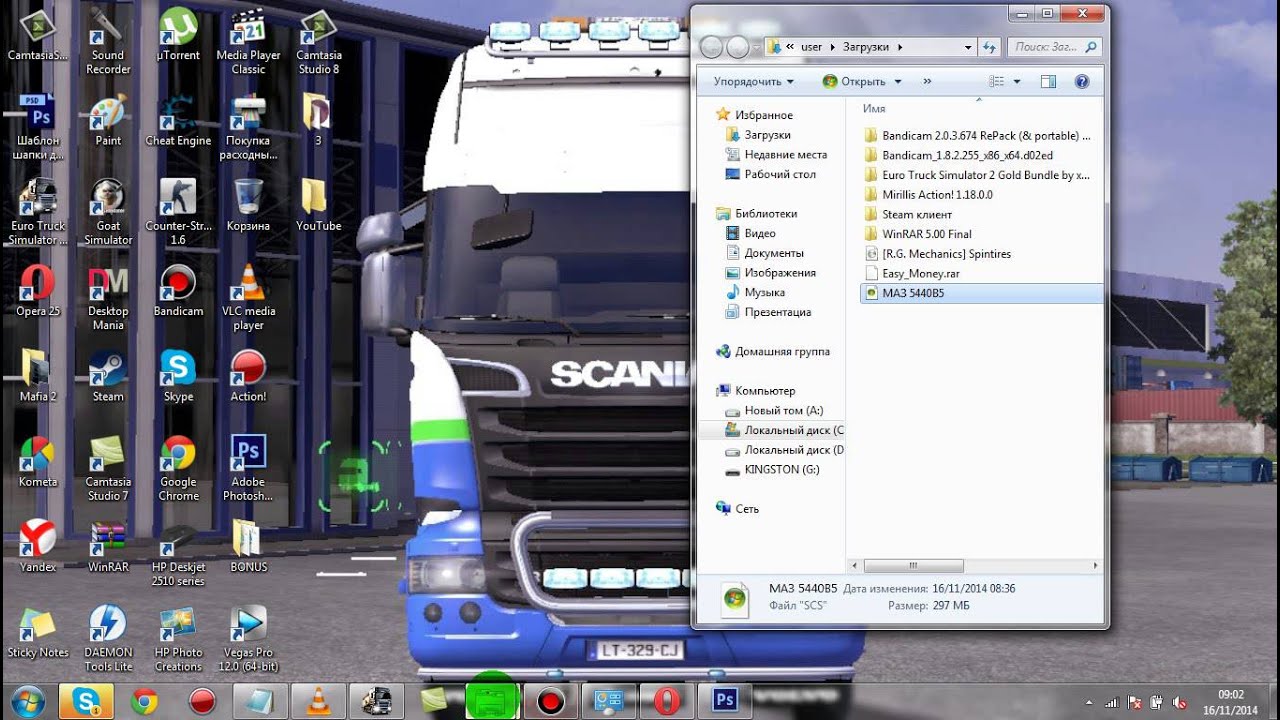Open the view options dropdown arrow
The height and width of the screenshot is (720, 1280).
point(1017,81)
